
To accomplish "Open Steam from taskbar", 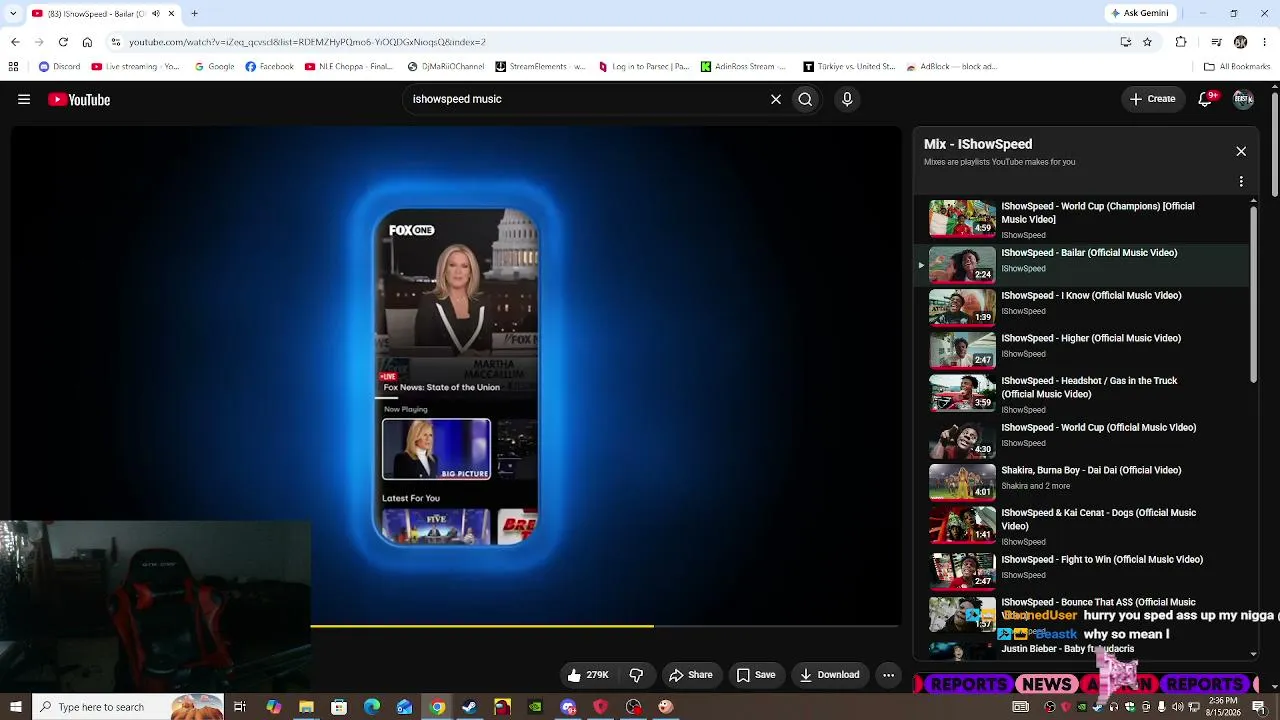I will (469, 707).
